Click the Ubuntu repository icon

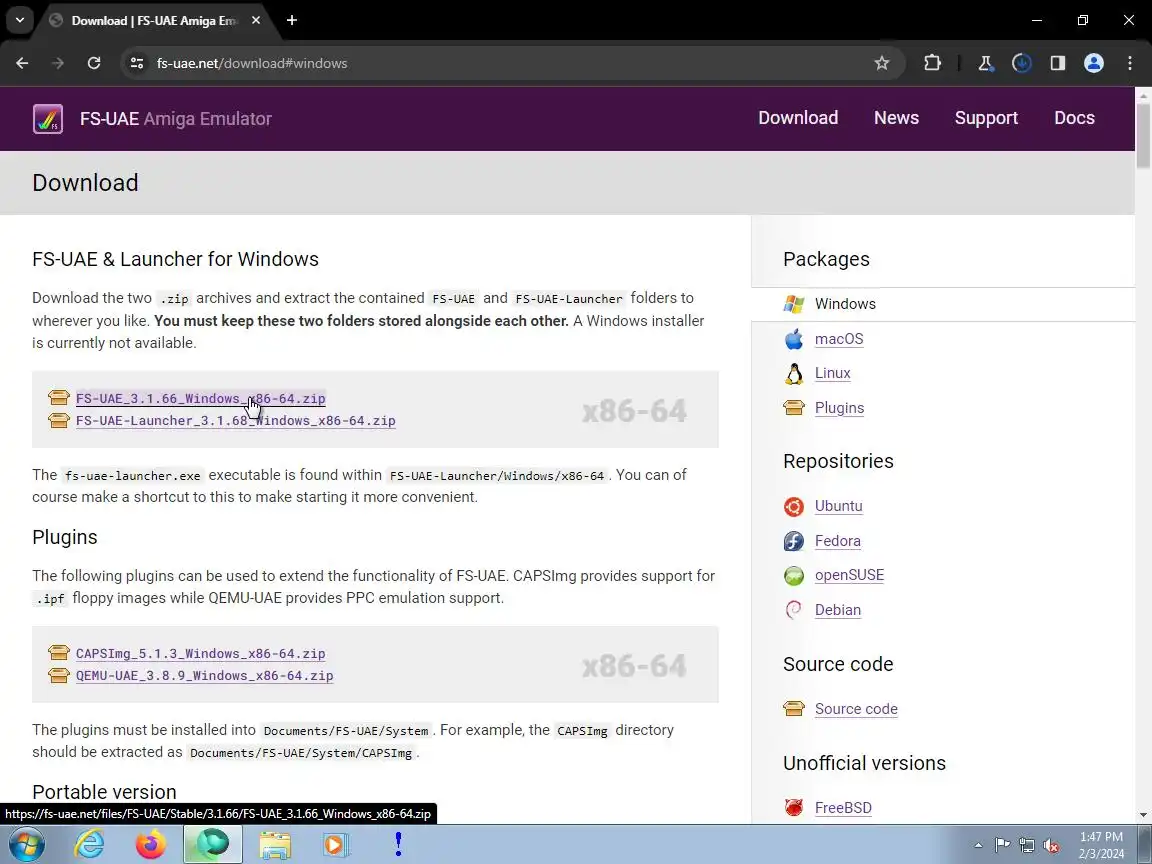coord(793,506)
